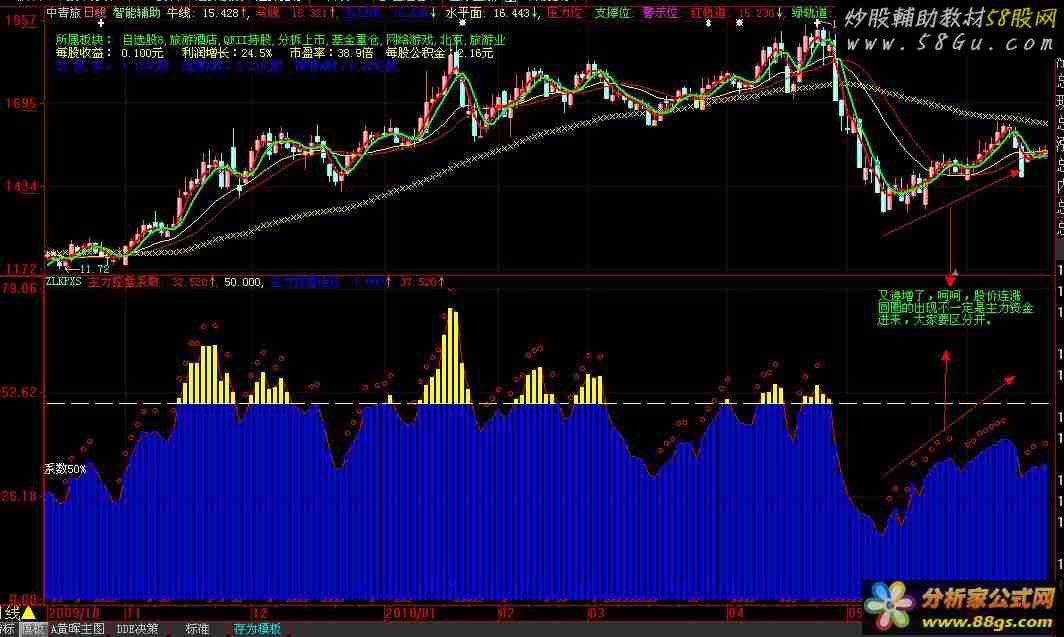Click the yellow triangle next to 日线
Screen dimensions: 1064x637
tap(28, 612)
